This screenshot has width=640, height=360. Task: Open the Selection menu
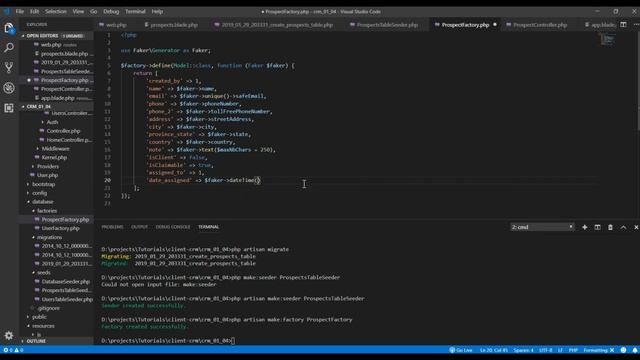pyautogui.click(x=56, y=11)
